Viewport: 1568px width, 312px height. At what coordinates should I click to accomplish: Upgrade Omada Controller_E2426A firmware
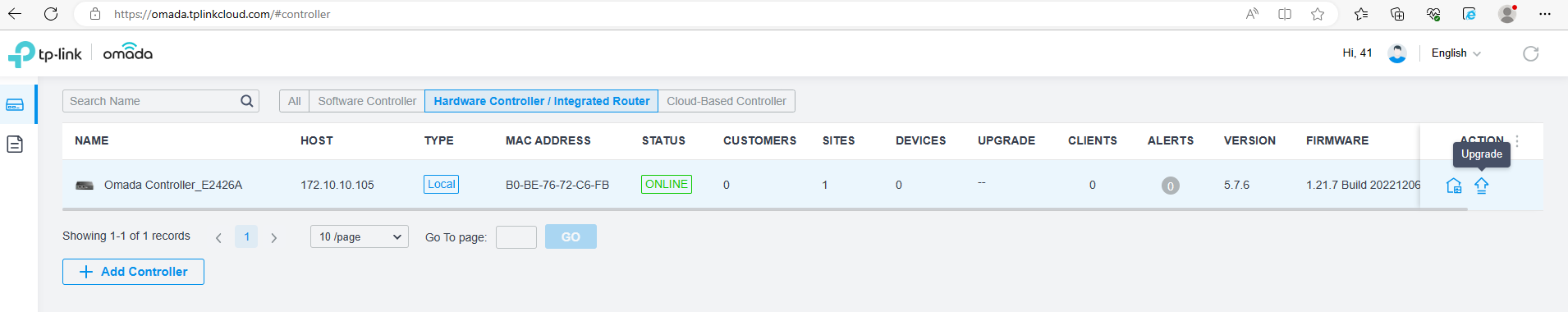coord(1482,186)
